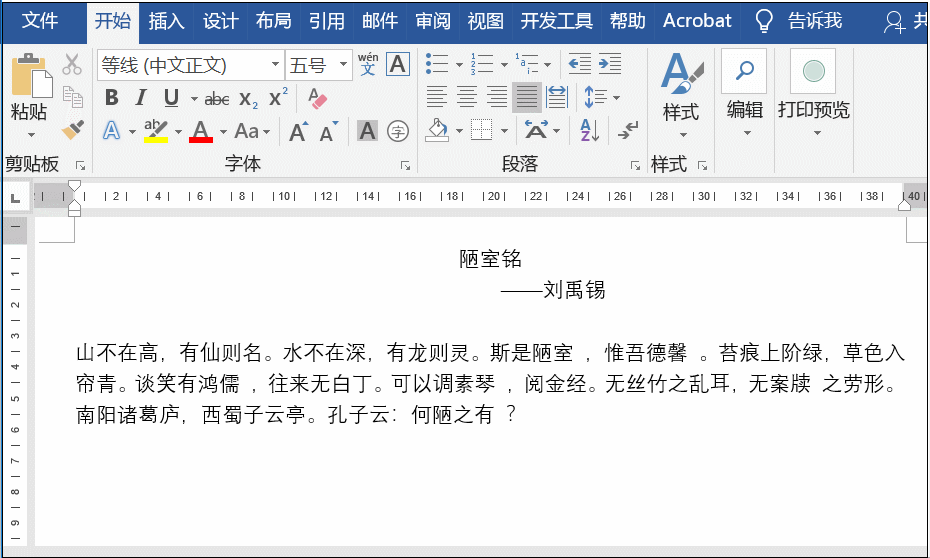Toggle bold formatting
This screenshot has width=930, height=558.
[112, 98]
